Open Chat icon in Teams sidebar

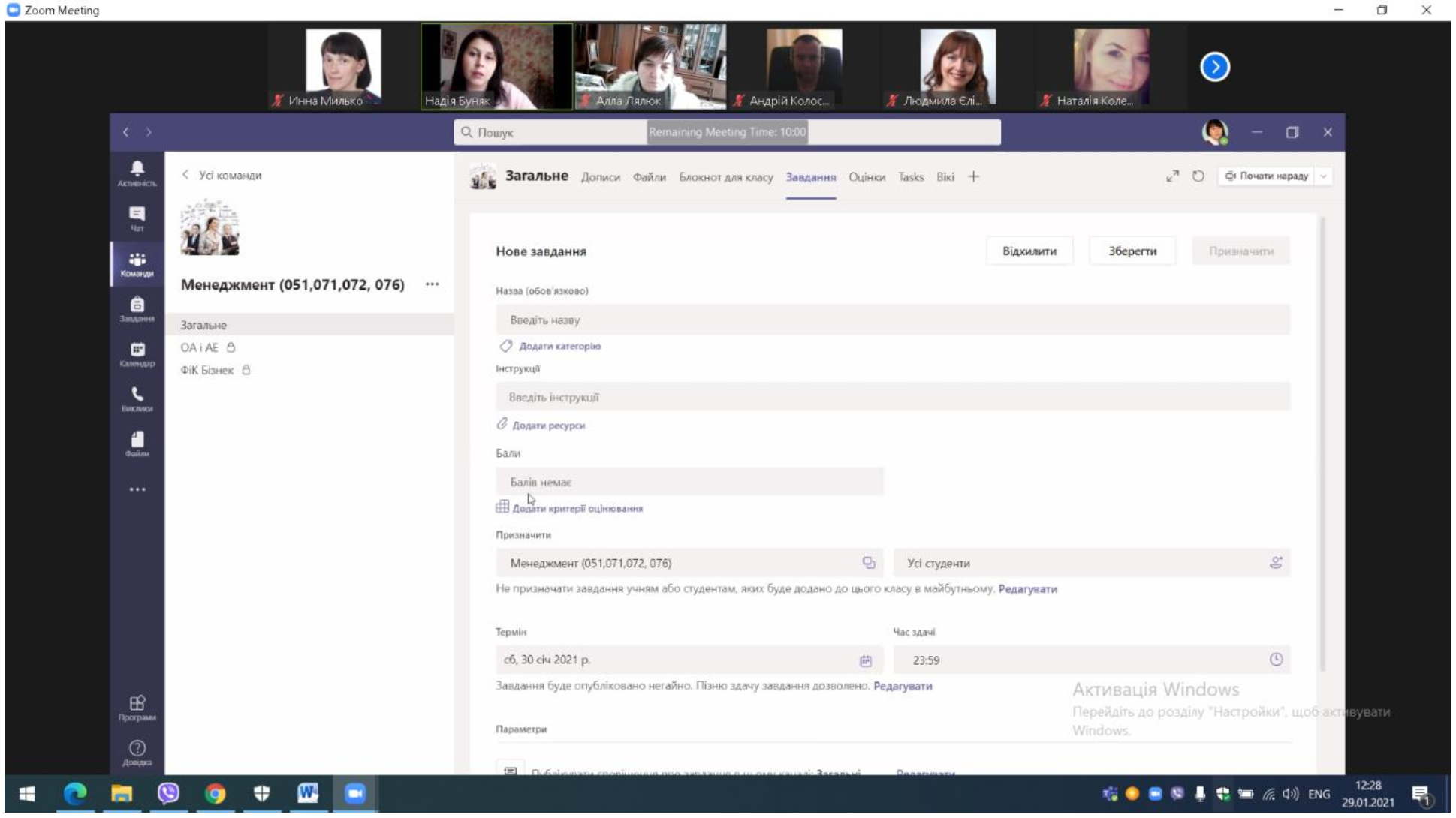(137, 218)
